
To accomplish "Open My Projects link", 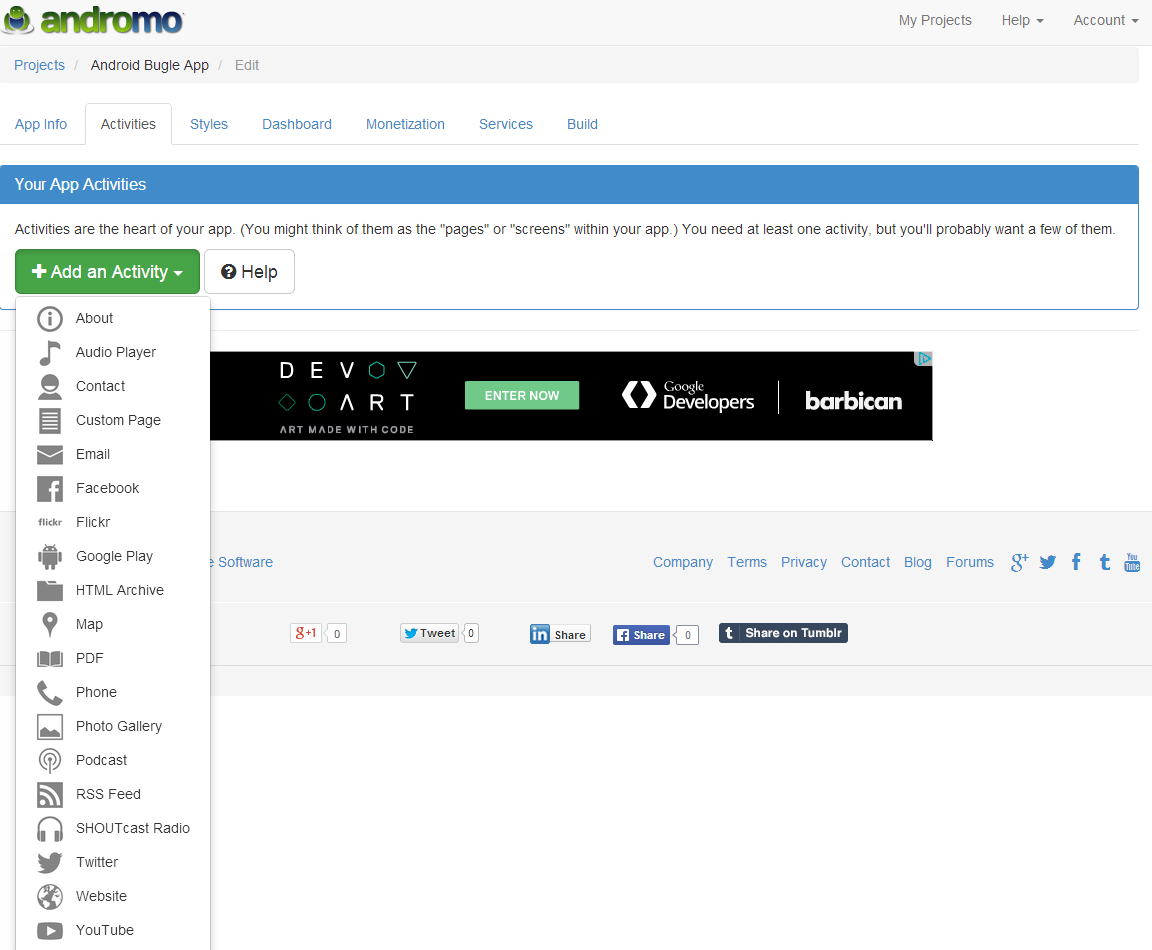I will (x=935, y=21).
